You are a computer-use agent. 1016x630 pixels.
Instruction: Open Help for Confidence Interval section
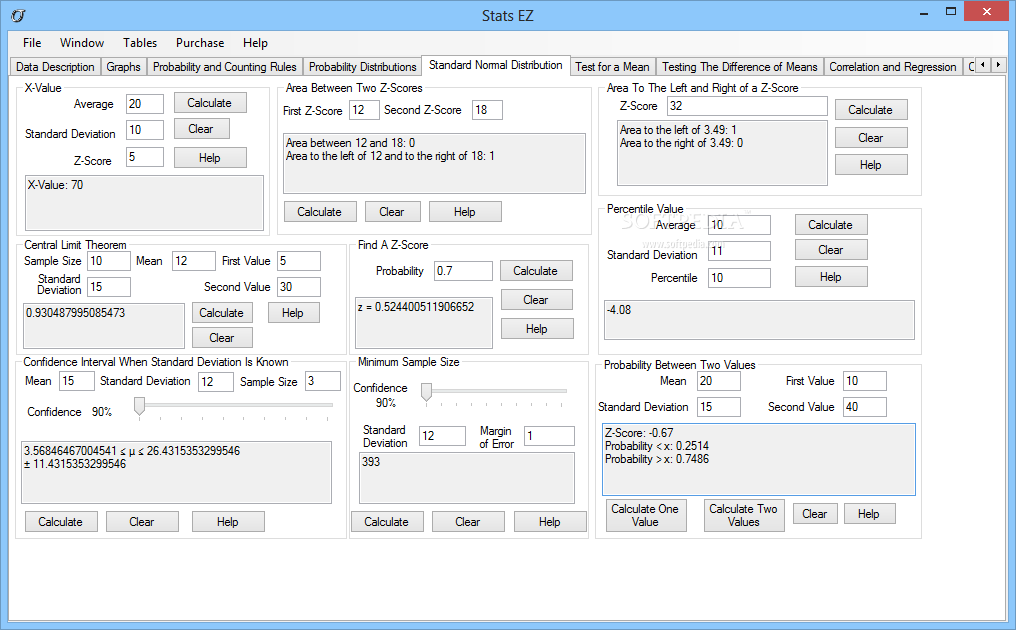[x=228, y=522]
